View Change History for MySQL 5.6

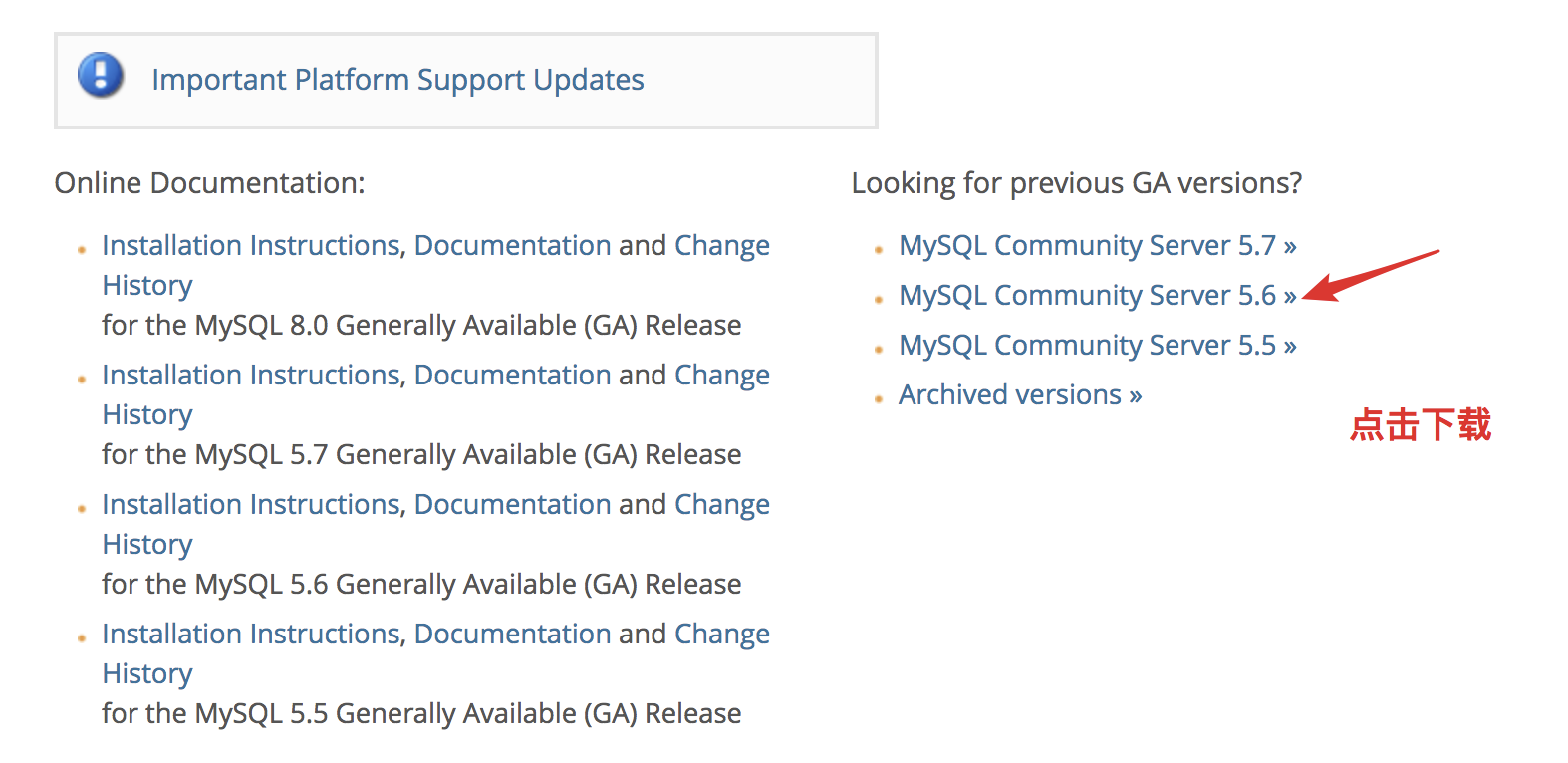(x=722, y=505)
